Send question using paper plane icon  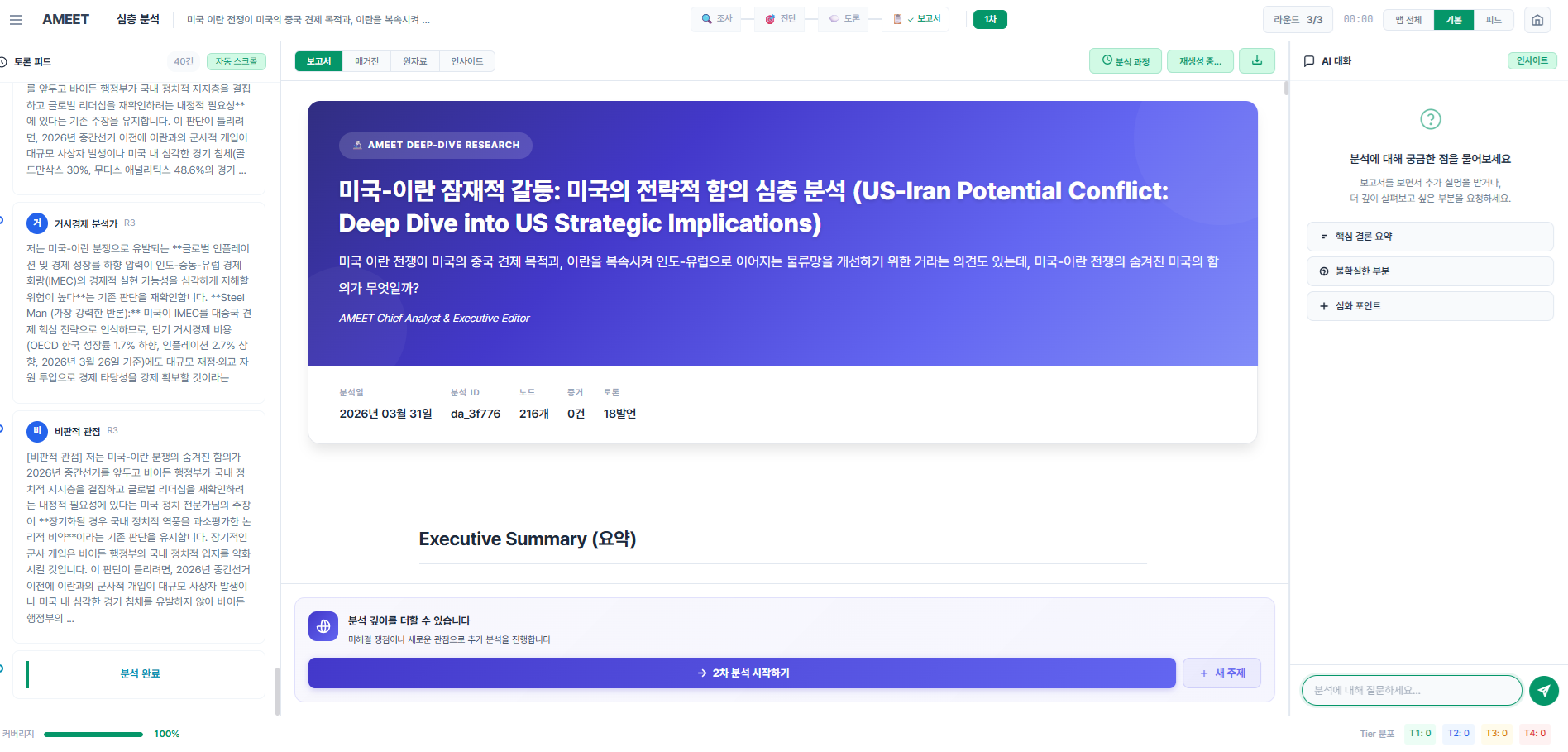[1543, 690]
